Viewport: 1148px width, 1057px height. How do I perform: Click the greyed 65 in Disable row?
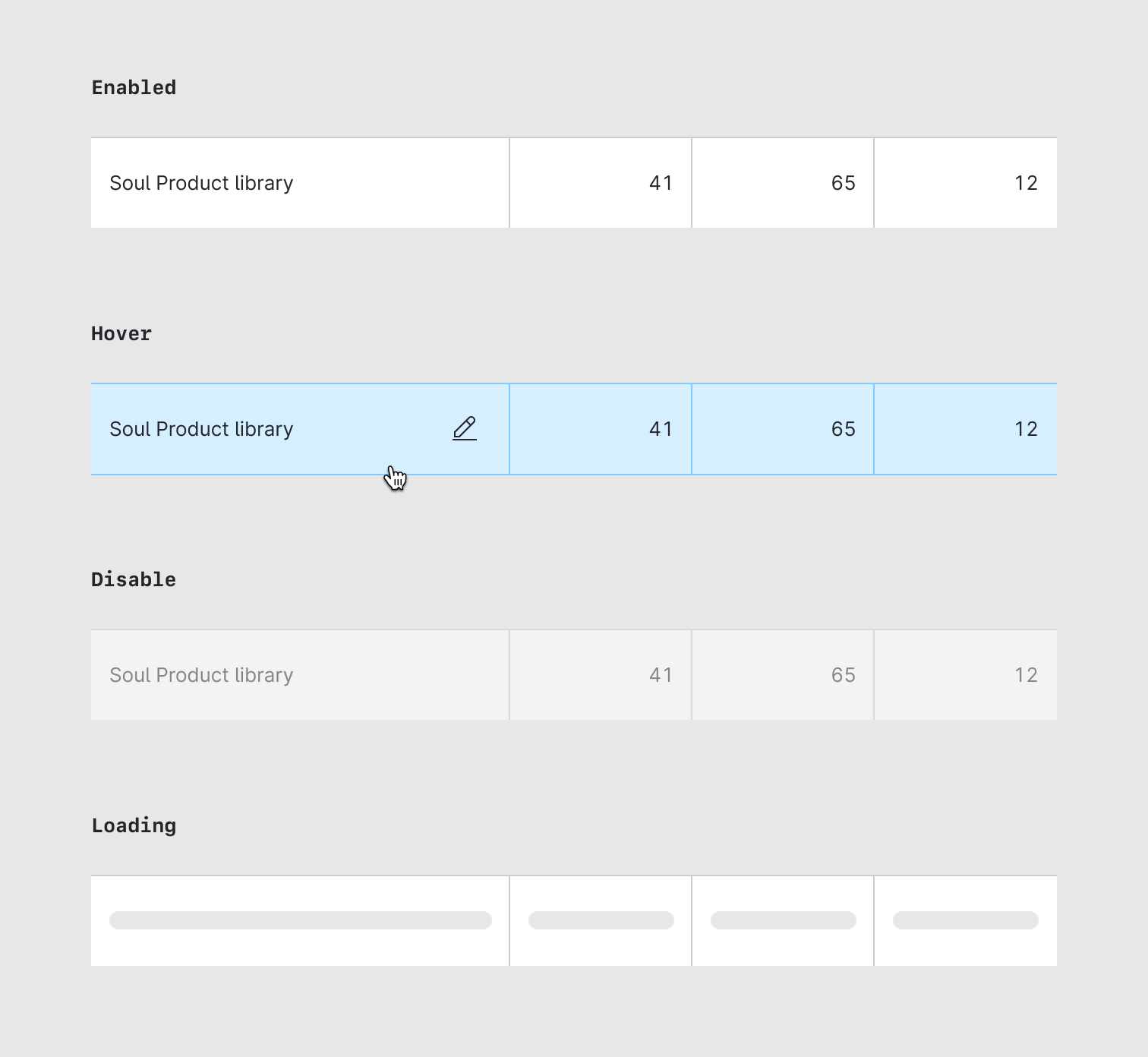843,675
